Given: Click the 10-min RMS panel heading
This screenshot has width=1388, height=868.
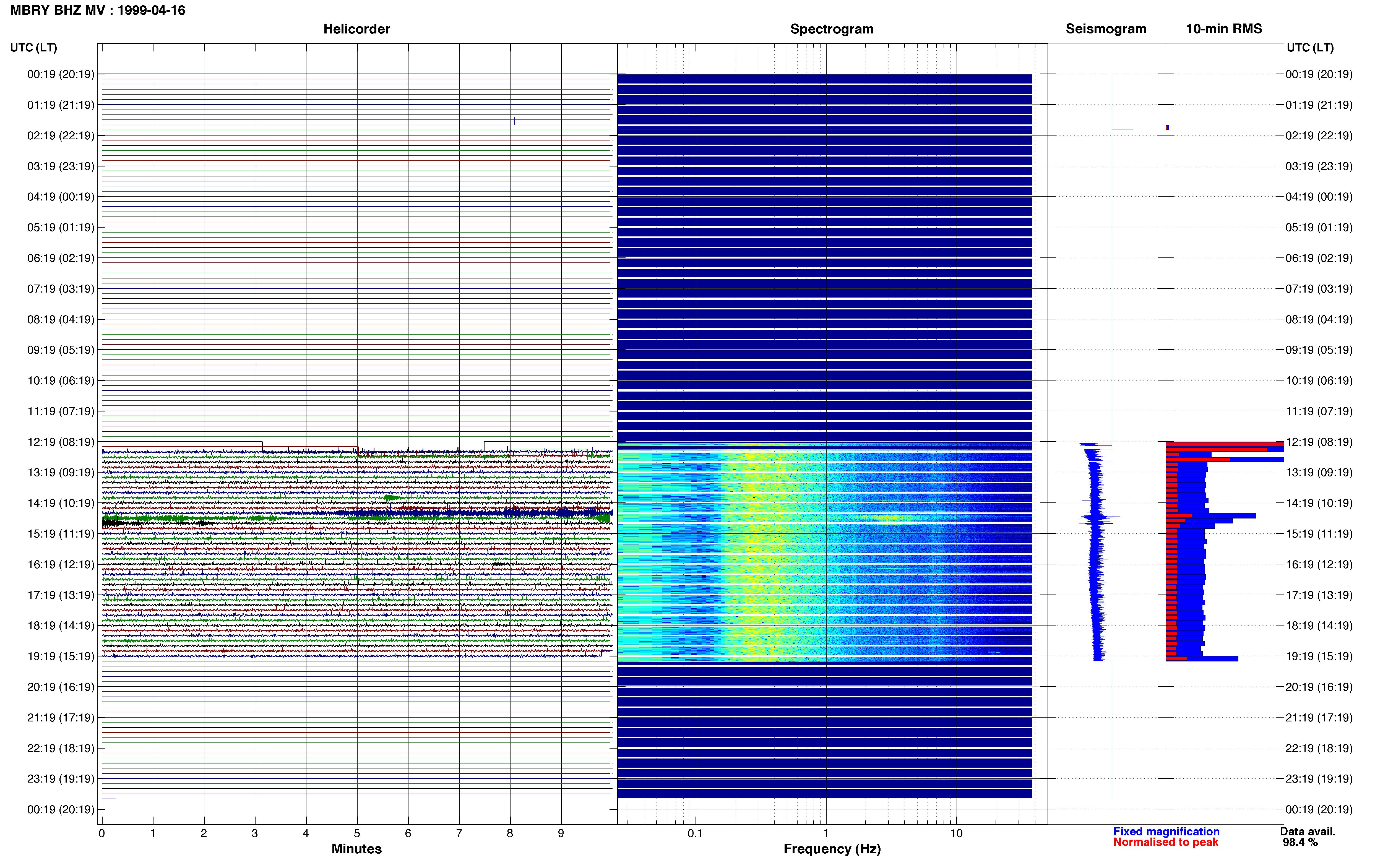Looking at the screenshot, I should click(1224, 29).
